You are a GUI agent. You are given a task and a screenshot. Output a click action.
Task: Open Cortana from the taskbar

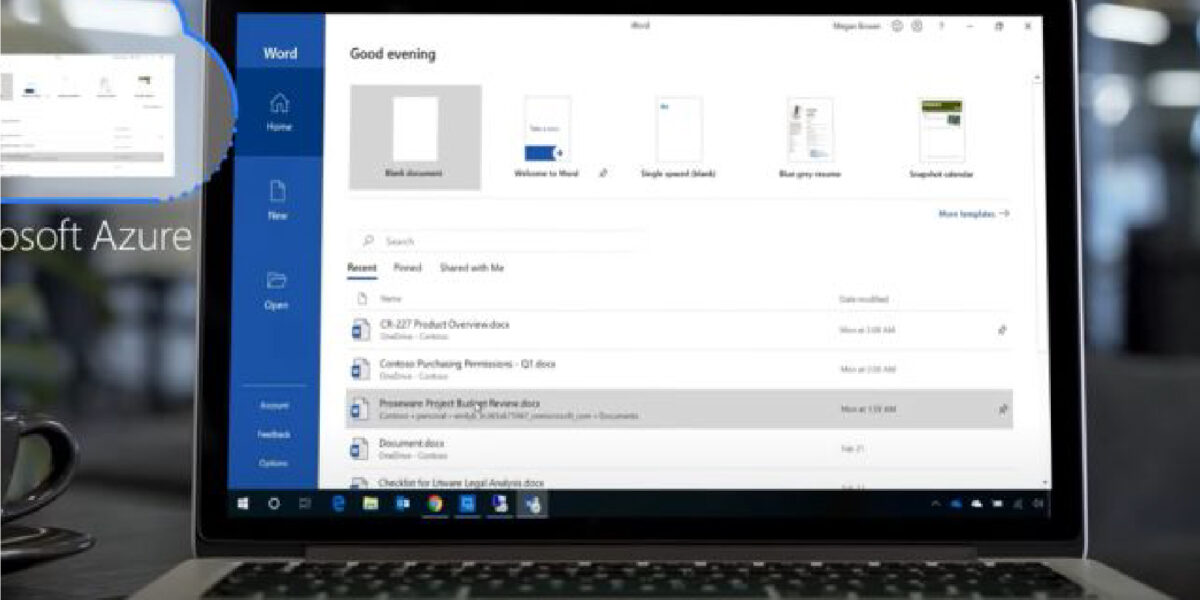click(x=274, y=504)
